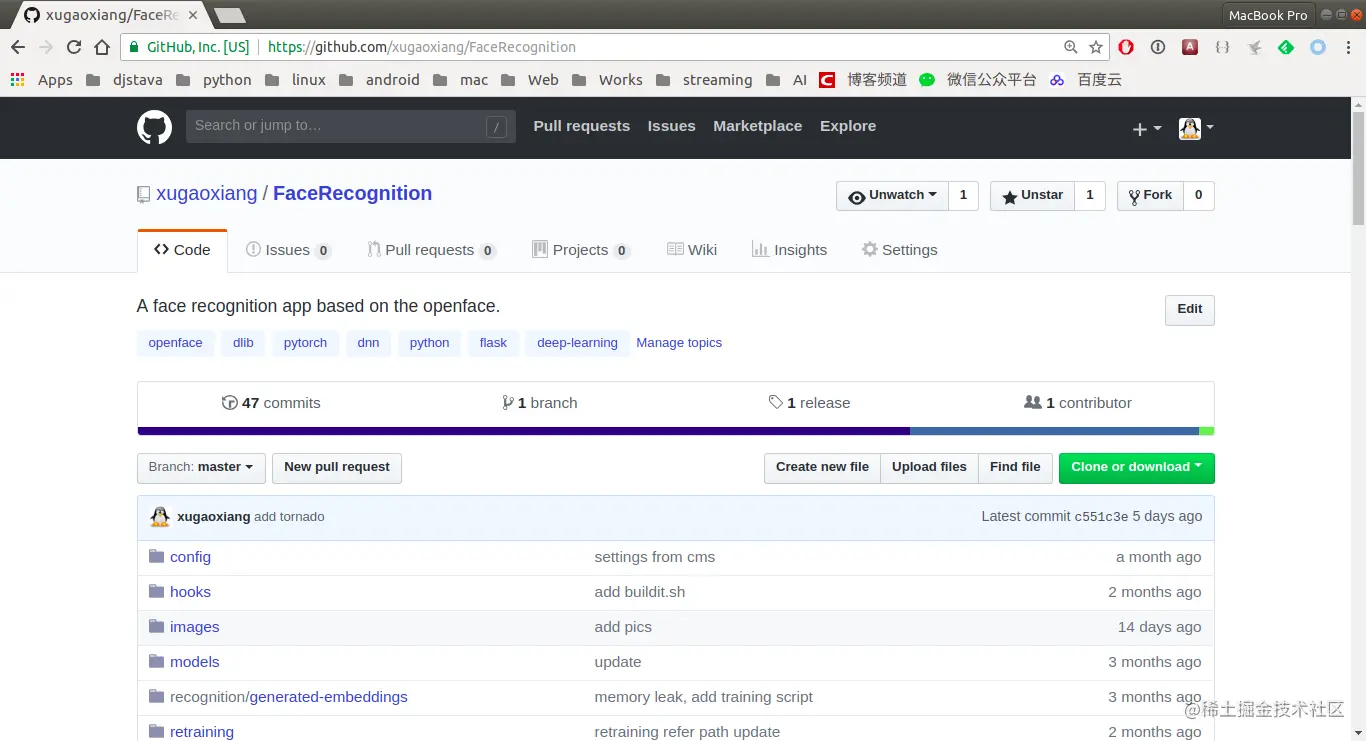Open the Clone or download dropdown
Viewport: 1366px width, 741px height.
tap(1136, 467)
